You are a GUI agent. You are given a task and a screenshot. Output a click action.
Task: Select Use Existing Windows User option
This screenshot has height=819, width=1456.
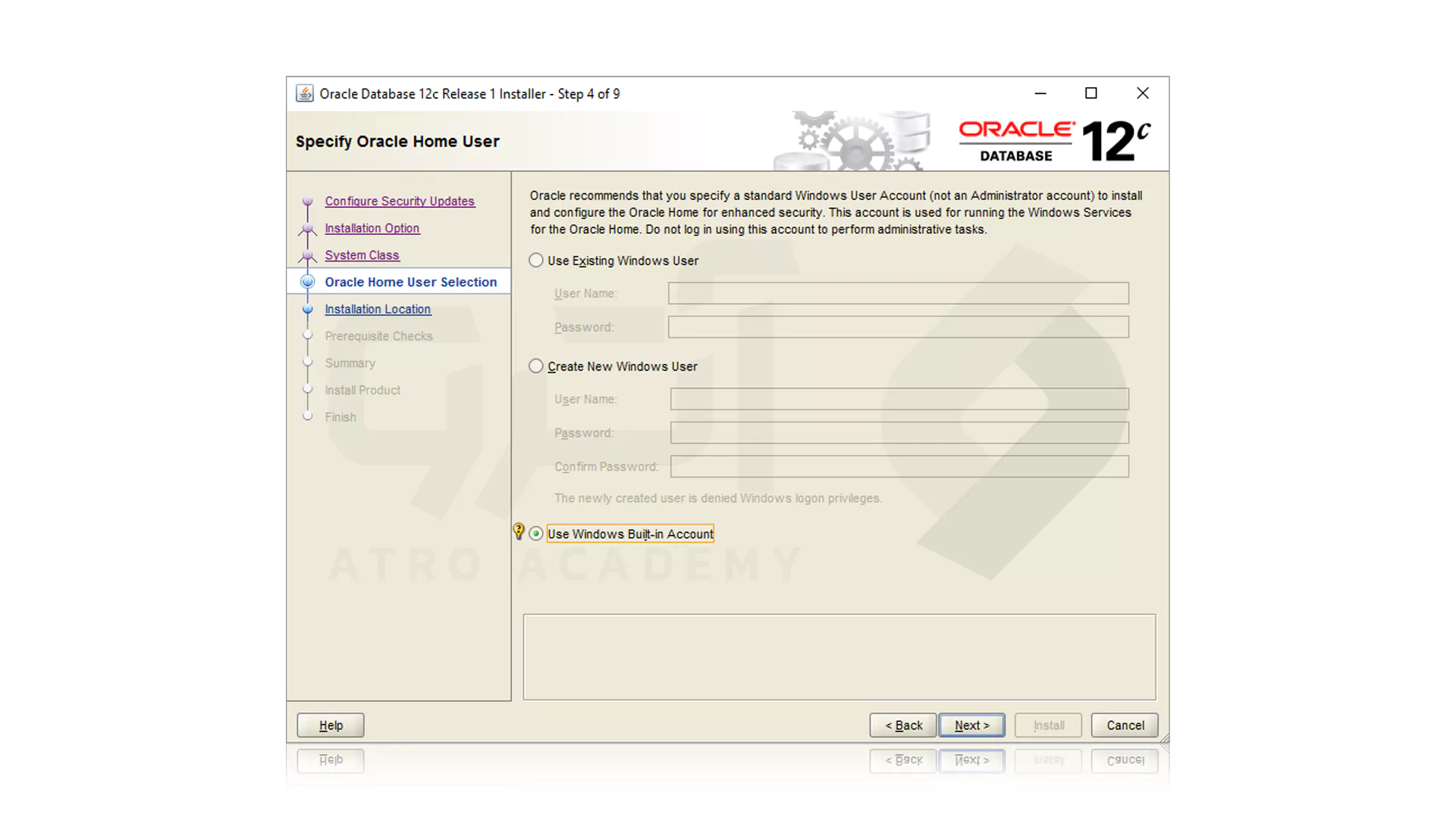535,260
